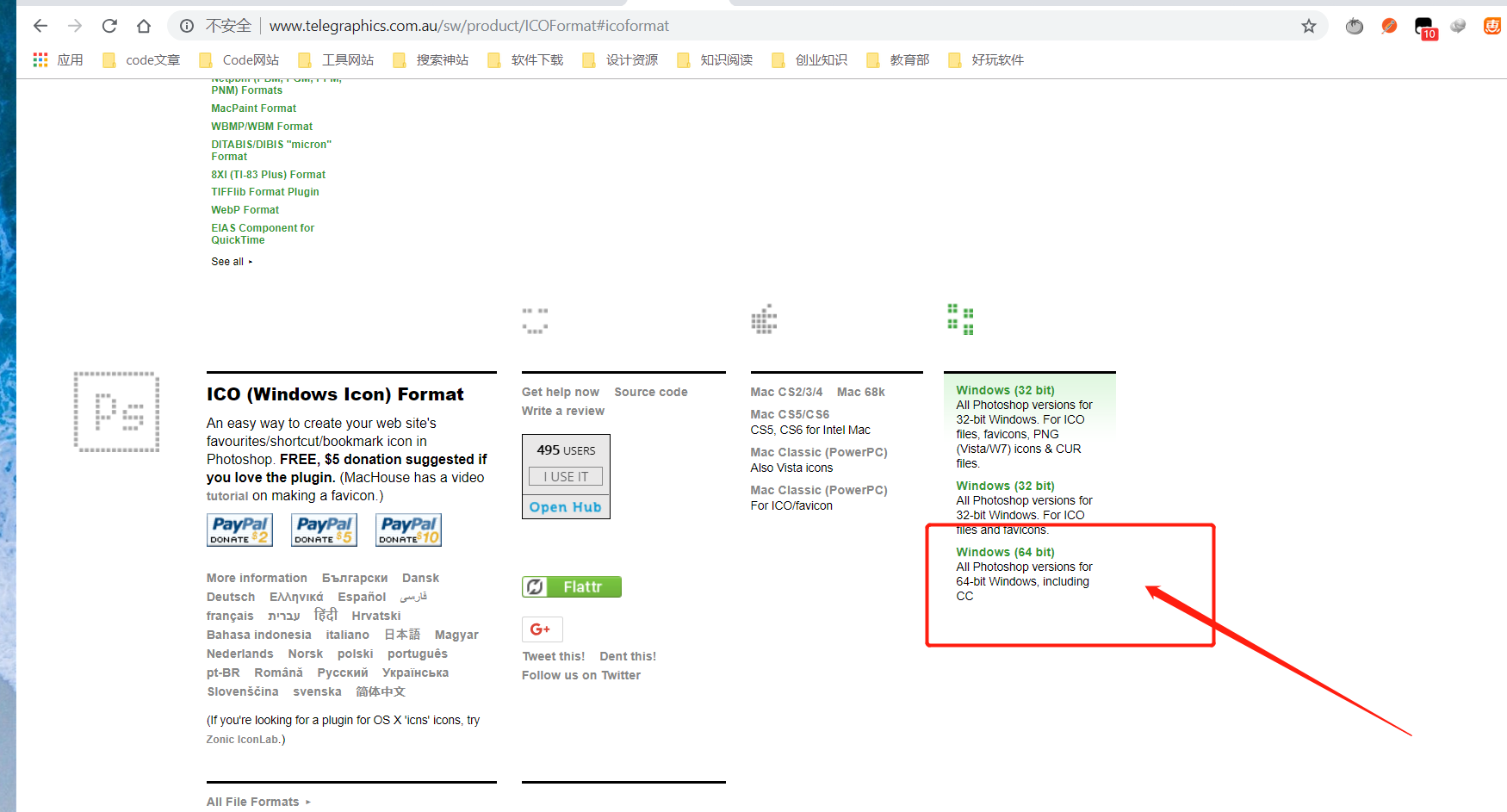Reload the page with the refresh icon
The width and height of the screenshot is (1507, 812).
coord(109,26)
